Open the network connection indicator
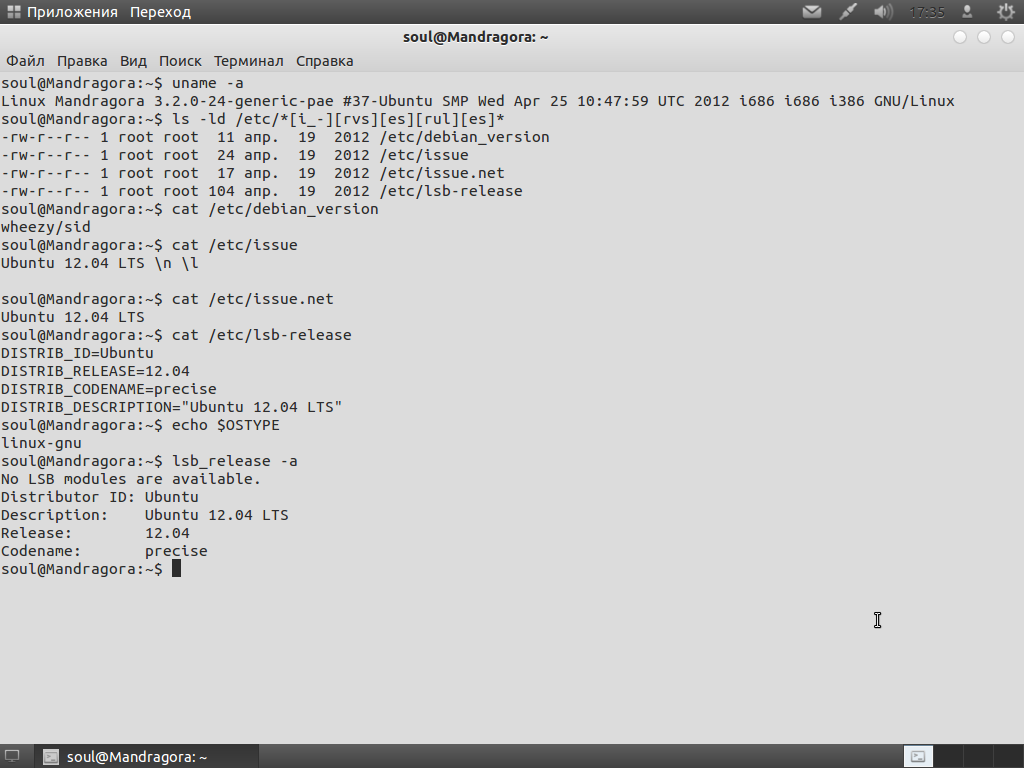The width and height of the screenshot is (1024, 768). point(848,12)
